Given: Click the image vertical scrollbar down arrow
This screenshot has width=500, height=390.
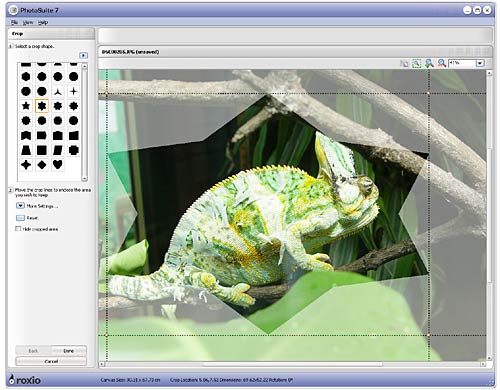Looking at the screenshot, I should click(x=489, y=358).
